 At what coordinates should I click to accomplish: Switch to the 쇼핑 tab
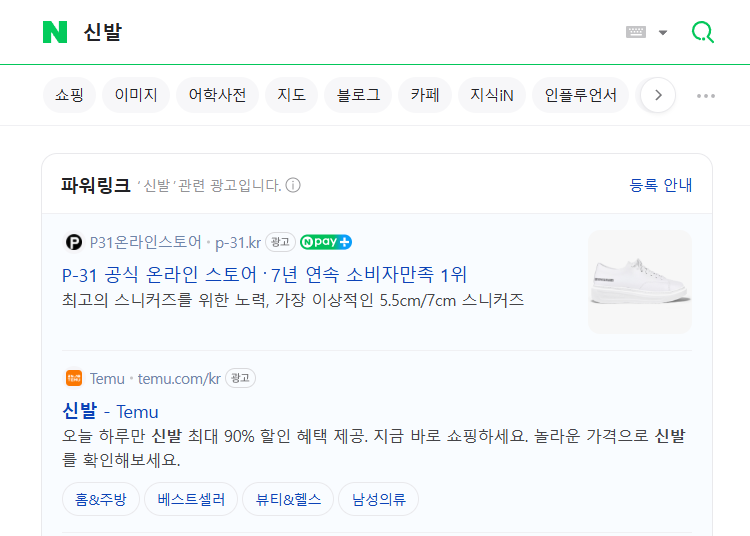[x=69, y=95]
